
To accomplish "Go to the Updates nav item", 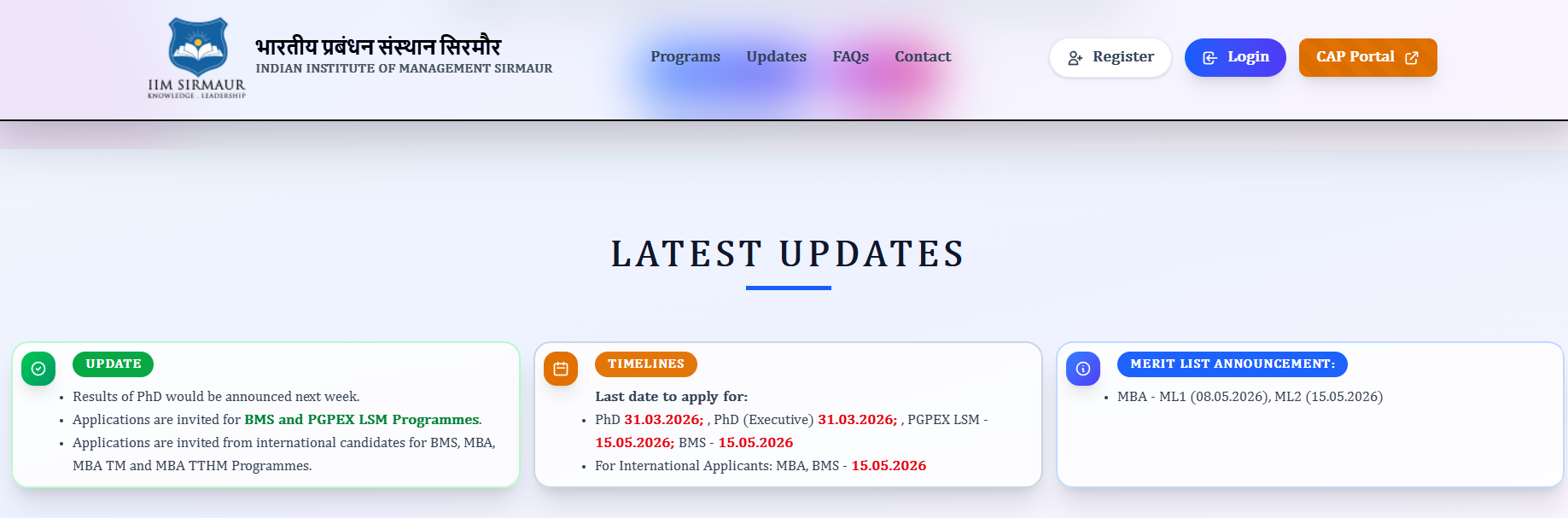I will 776,56.
